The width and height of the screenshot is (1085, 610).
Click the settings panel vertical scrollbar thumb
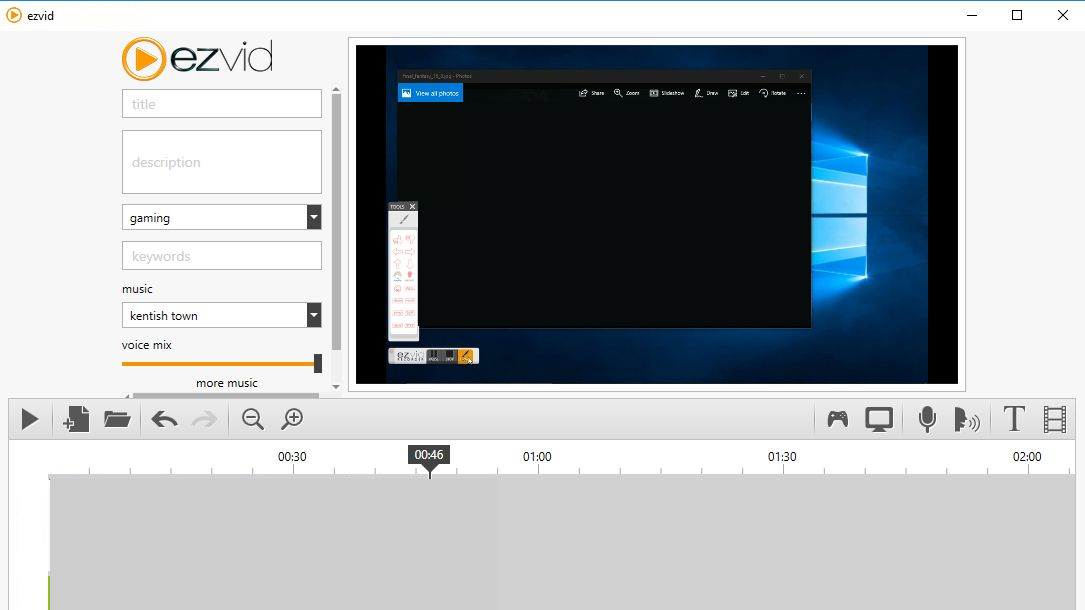coord(336,221)
